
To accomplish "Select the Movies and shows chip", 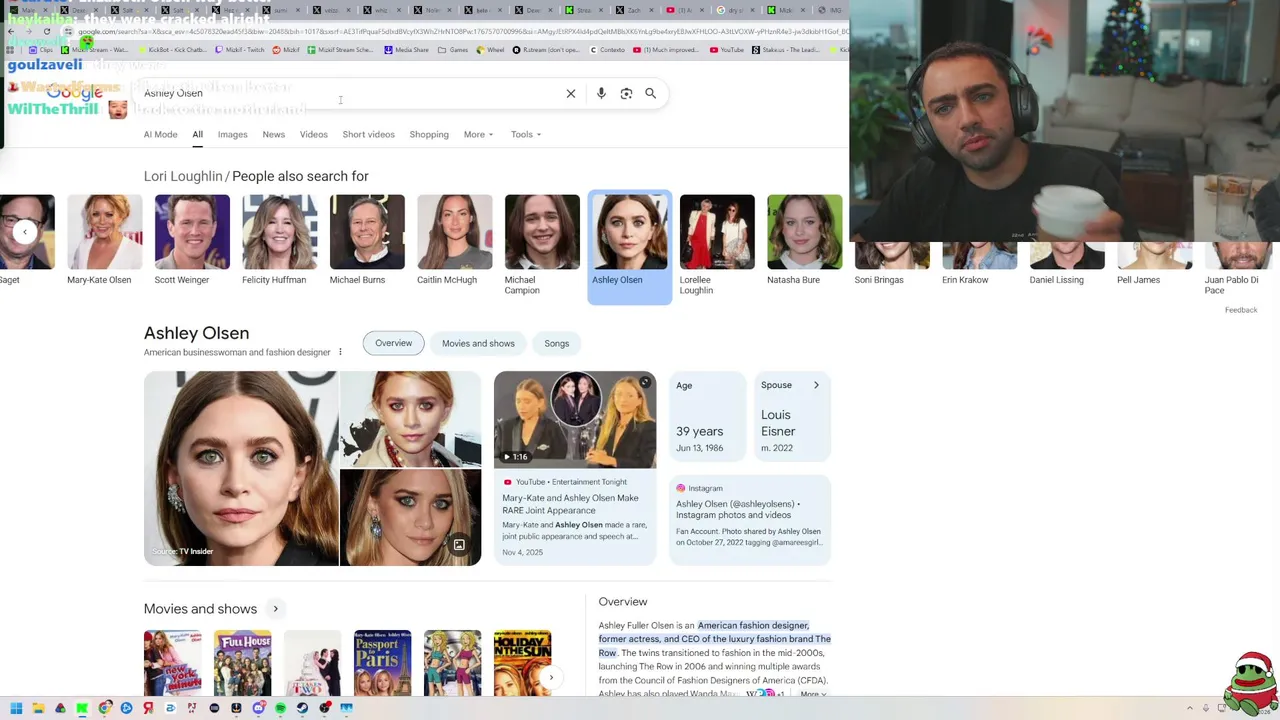I will (x=478, y=344).
